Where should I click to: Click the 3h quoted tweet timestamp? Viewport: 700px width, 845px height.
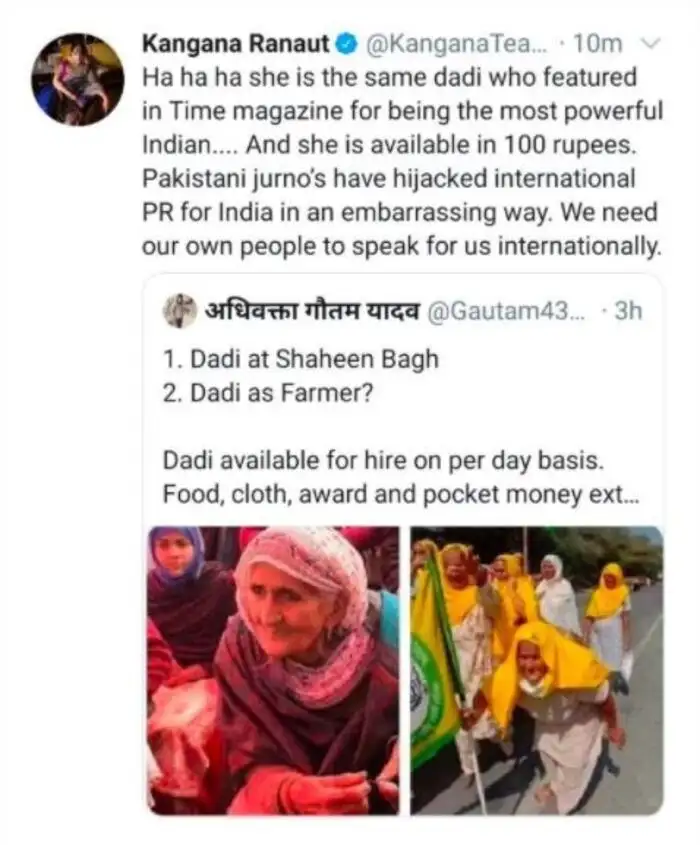tap(628, 311)
